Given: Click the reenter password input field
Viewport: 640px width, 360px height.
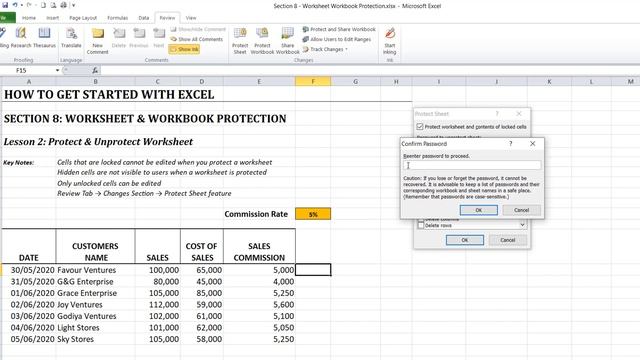Looking at the screenshot, I should 472,165.
